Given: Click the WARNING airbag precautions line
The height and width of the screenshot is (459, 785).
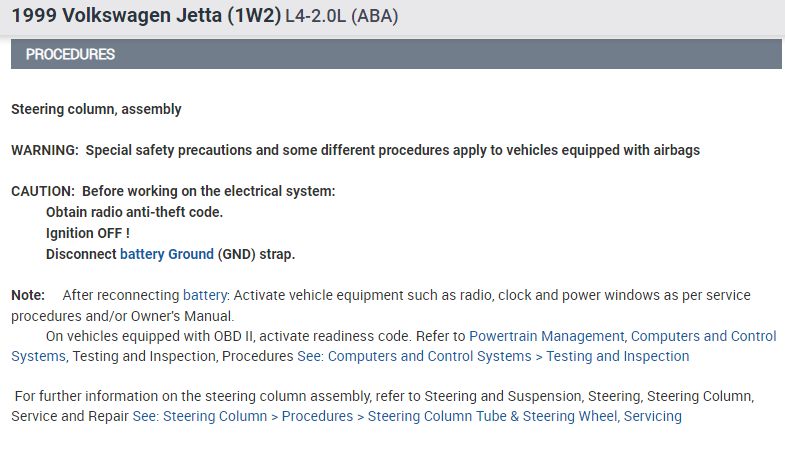Looking at the screenshot, I should [355, 150].
